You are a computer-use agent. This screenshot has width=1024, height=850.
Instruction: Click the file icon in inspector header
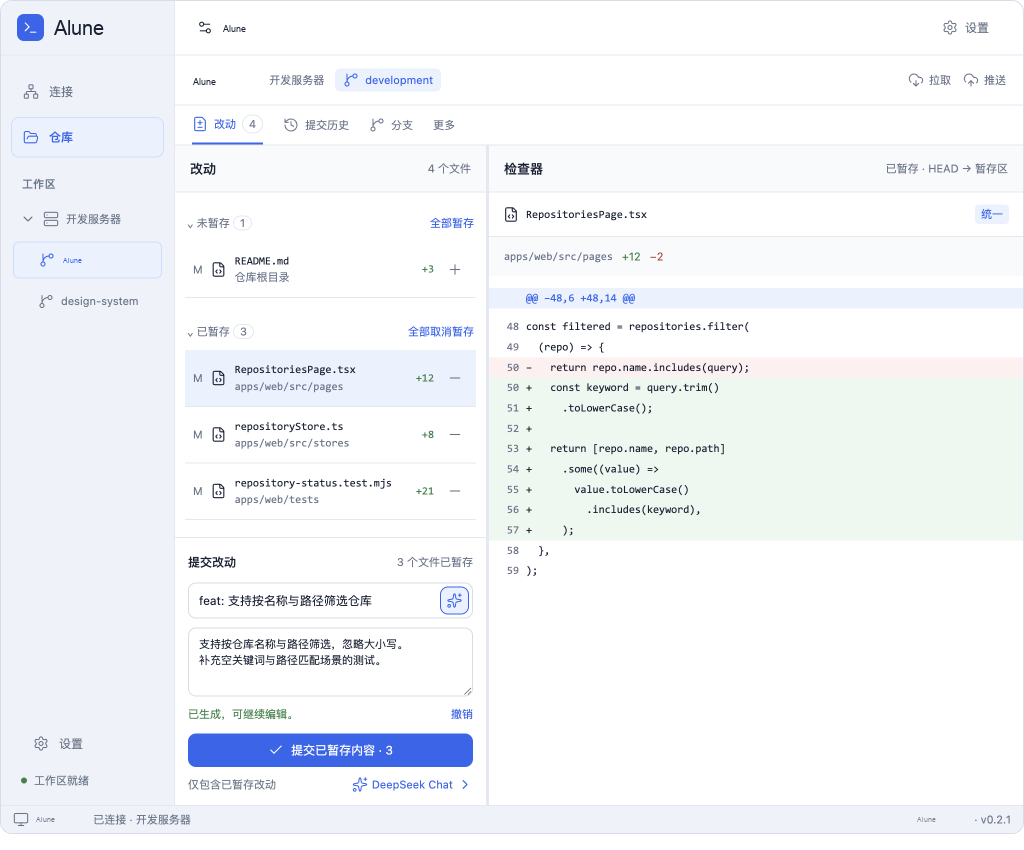[511, 214]
